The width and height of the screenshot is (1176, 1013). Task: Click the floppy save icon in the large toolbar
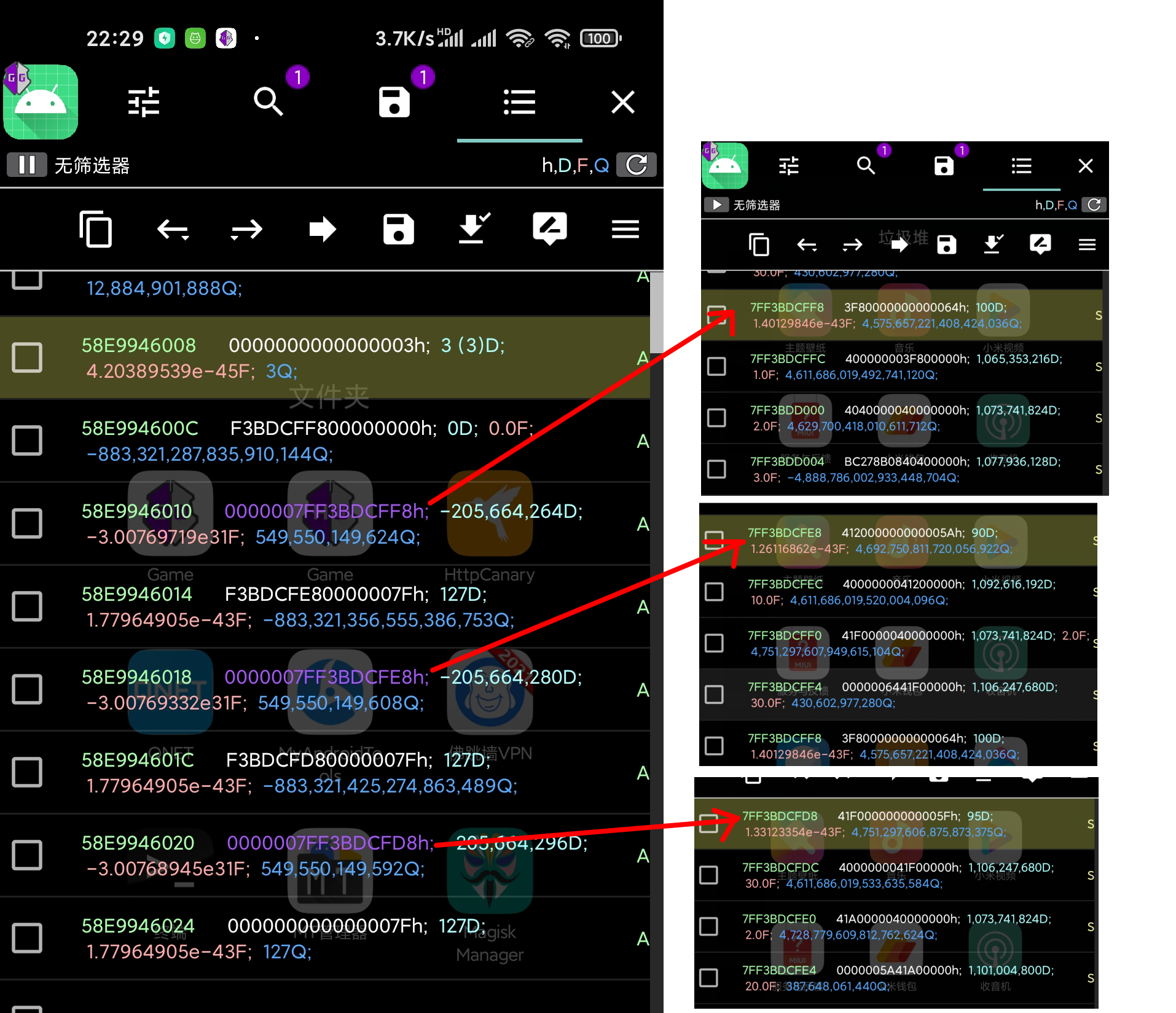(x=399, y=229)
